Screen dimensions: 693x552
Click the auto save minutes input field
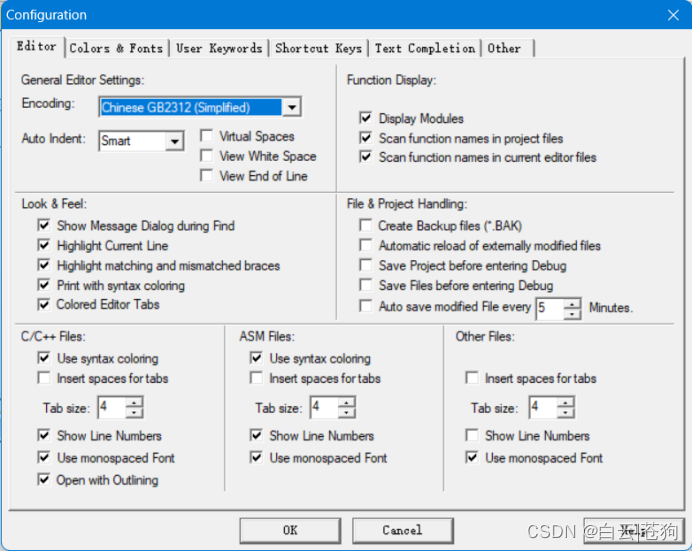coord(550,308)
